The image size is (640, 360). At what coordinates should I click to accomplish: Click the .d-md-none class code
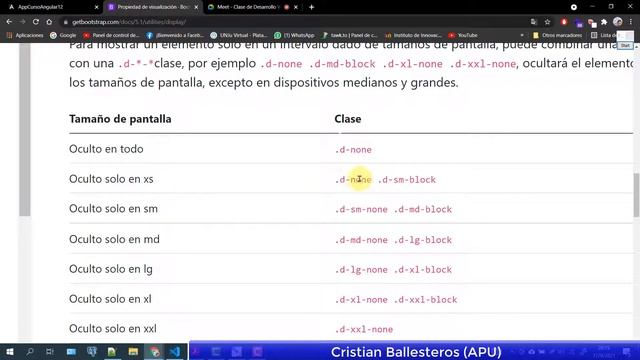point(361,240)
